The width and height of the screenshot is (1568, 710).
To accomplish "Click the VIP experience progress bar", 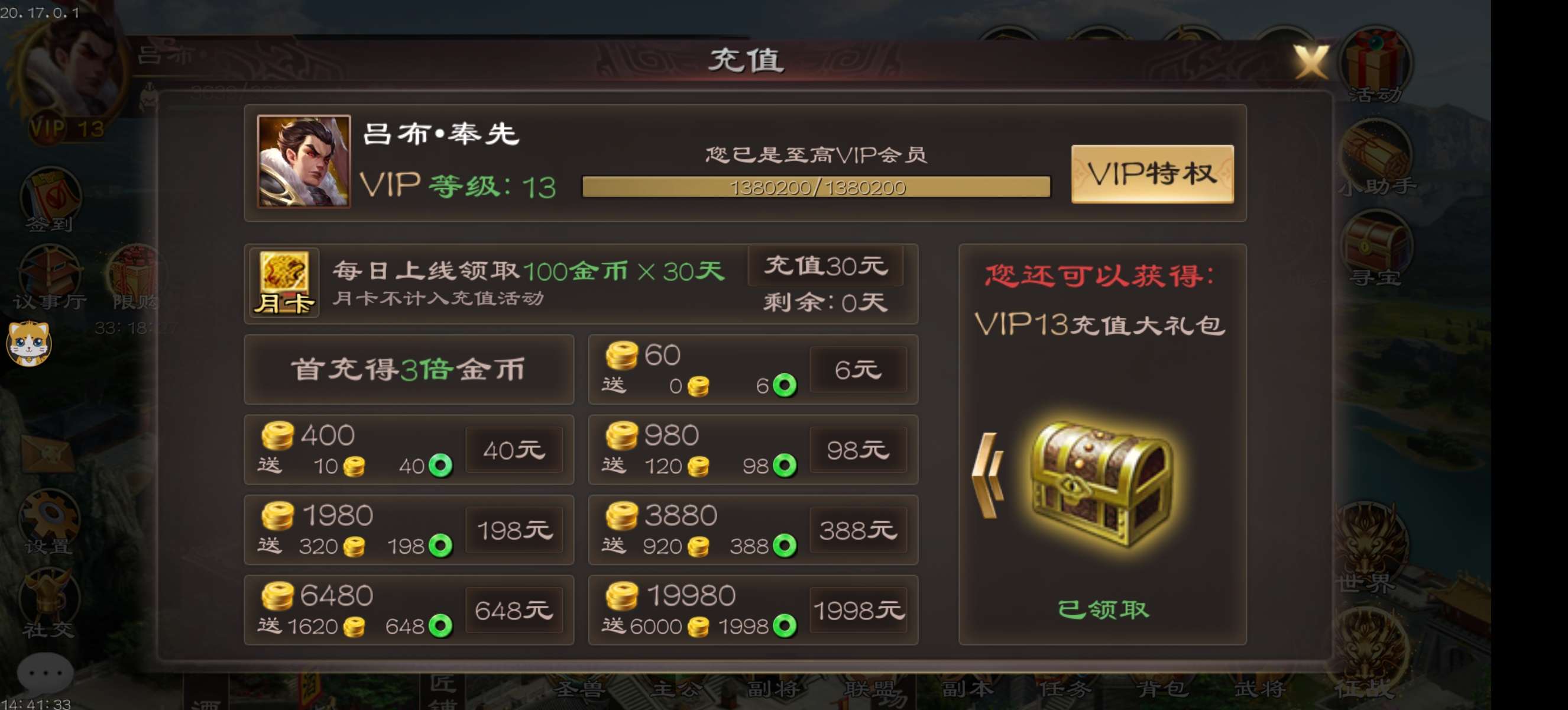I will pos(817,187).
